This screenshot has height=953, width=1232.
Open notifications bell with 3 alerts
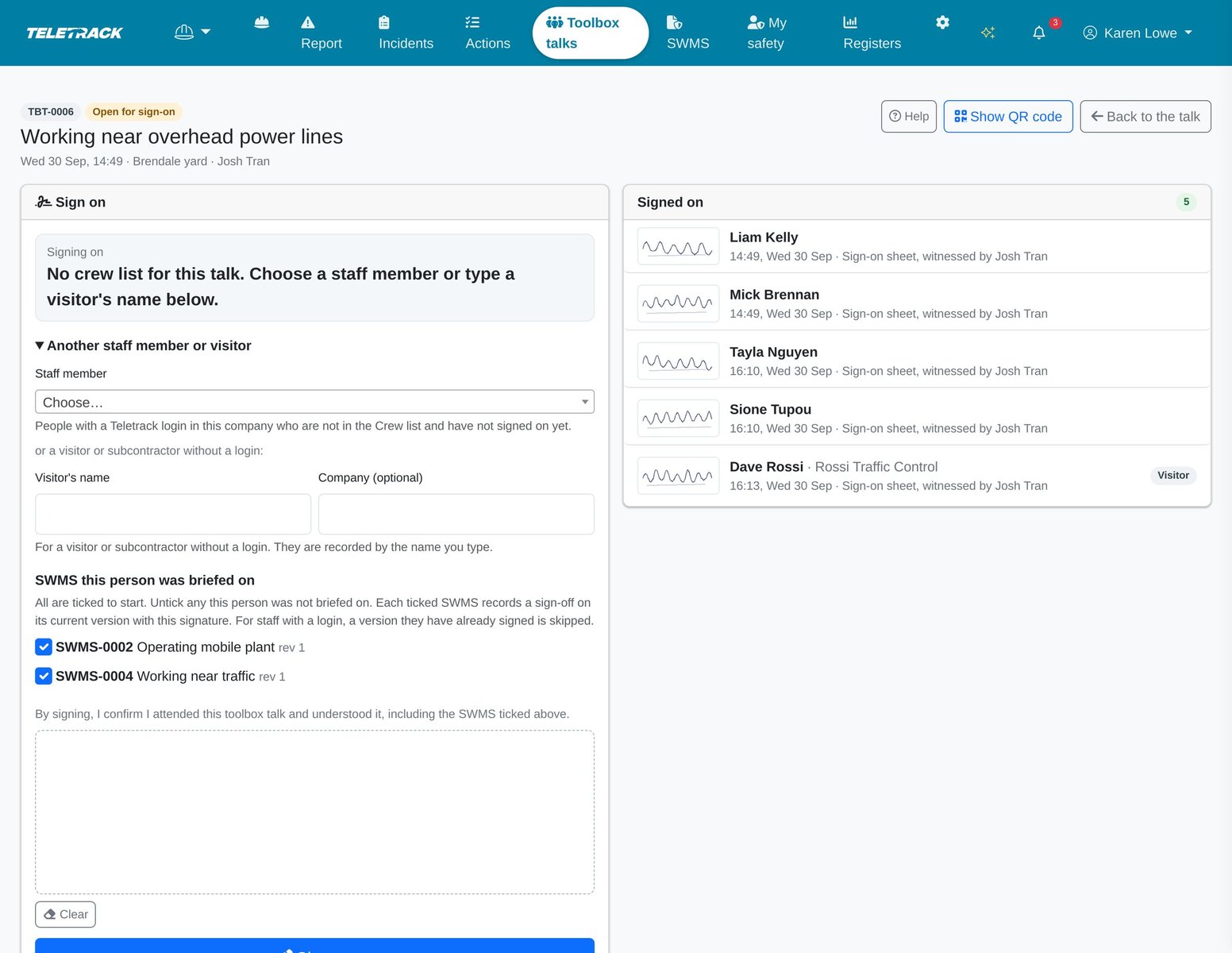[1039, 33]
